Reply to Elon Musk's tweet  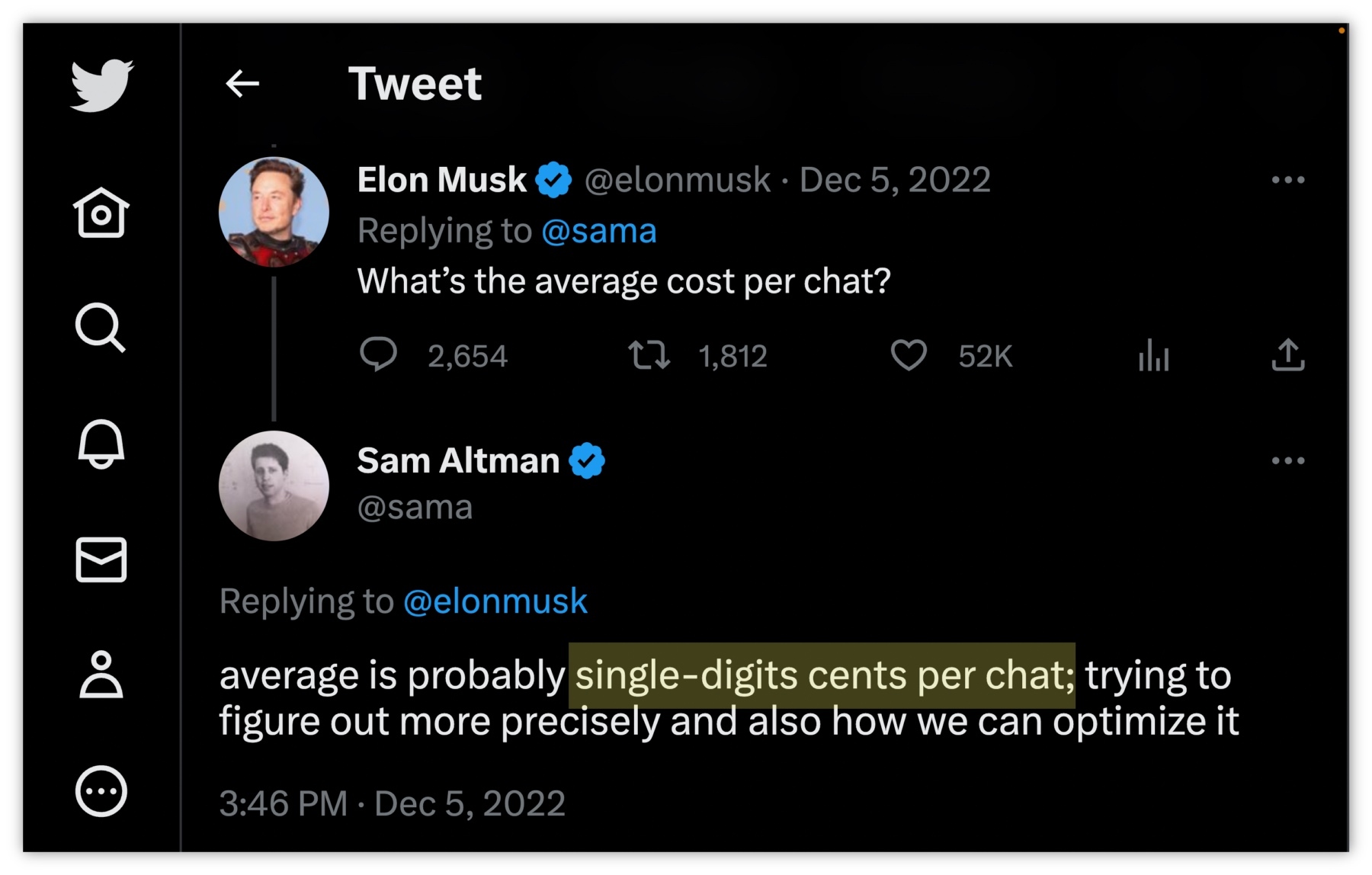378,354
